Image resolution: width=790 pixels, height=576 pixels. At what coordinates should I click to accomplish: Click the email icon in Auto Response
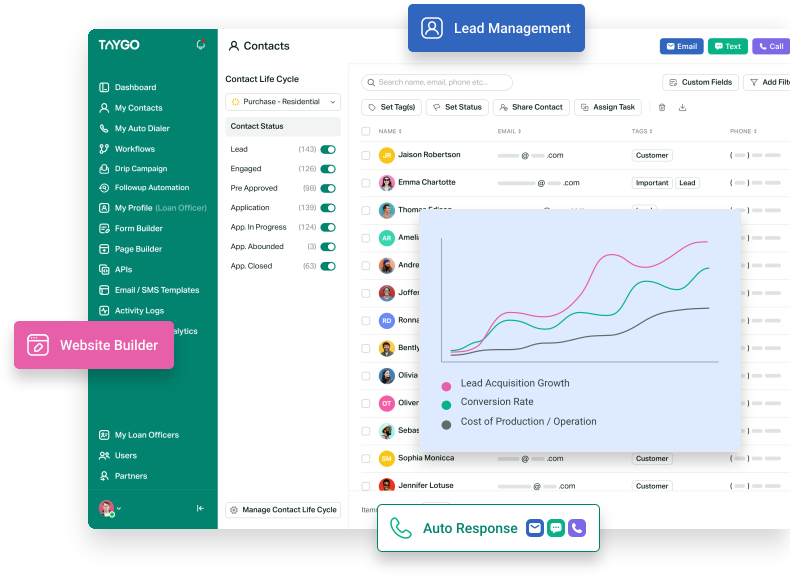[535, 528]
